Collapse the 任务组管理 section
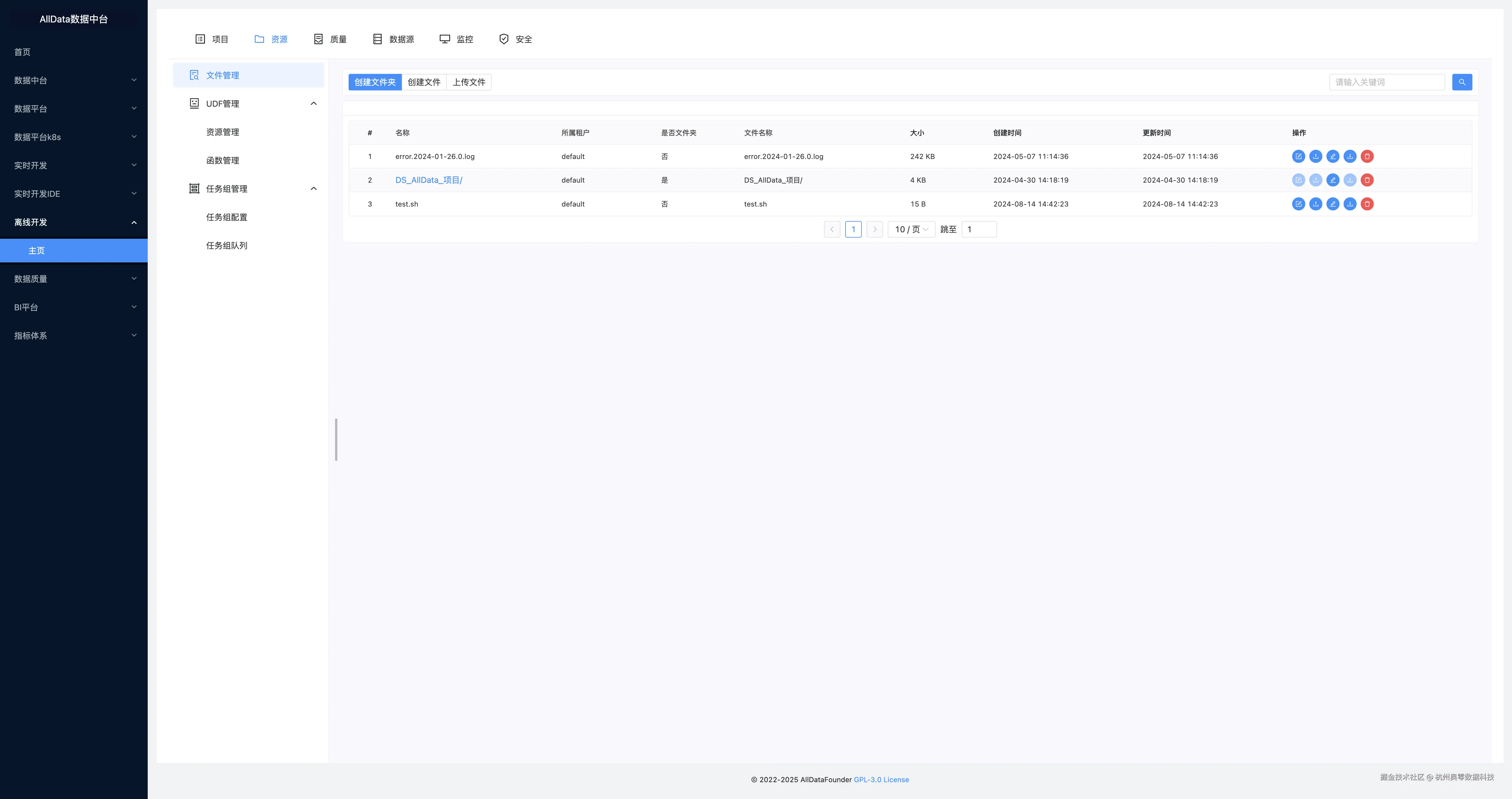The height and width of the screenshot is (799, 1512). tap(313, 189)
